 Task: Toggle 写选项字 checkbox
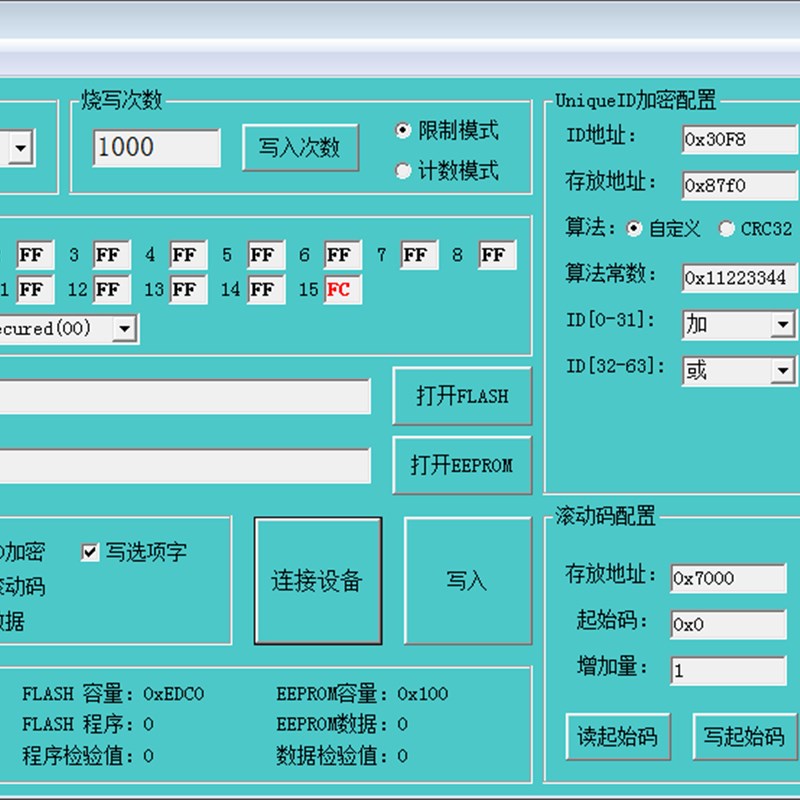pyautogui.click(x=90, y=552)
